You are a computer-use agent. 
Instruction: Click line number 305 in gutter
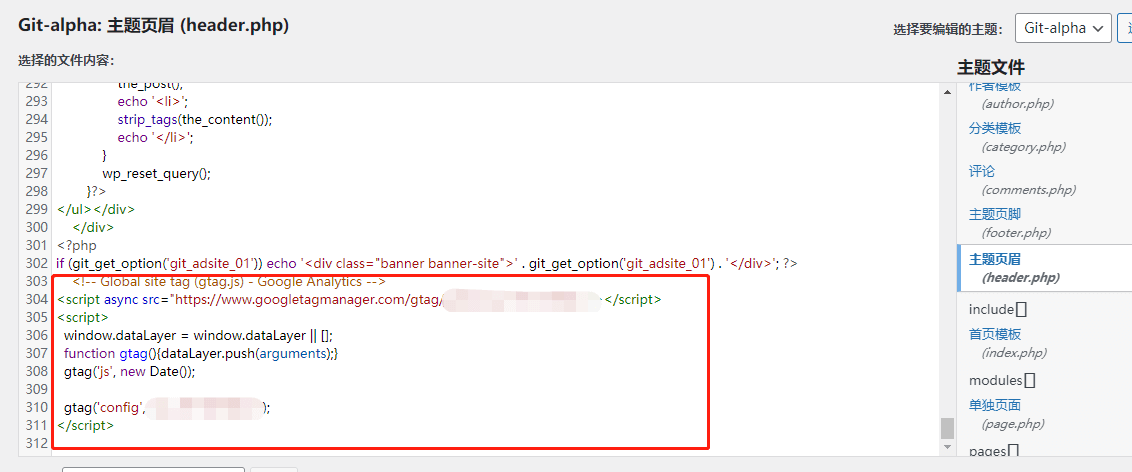tap(36, 317)
